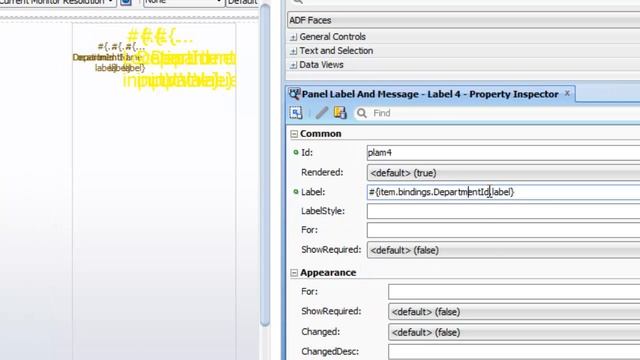Click the ChangedDesc property label
The width and height of the screenshot is (640, 360).
(330, 351)
